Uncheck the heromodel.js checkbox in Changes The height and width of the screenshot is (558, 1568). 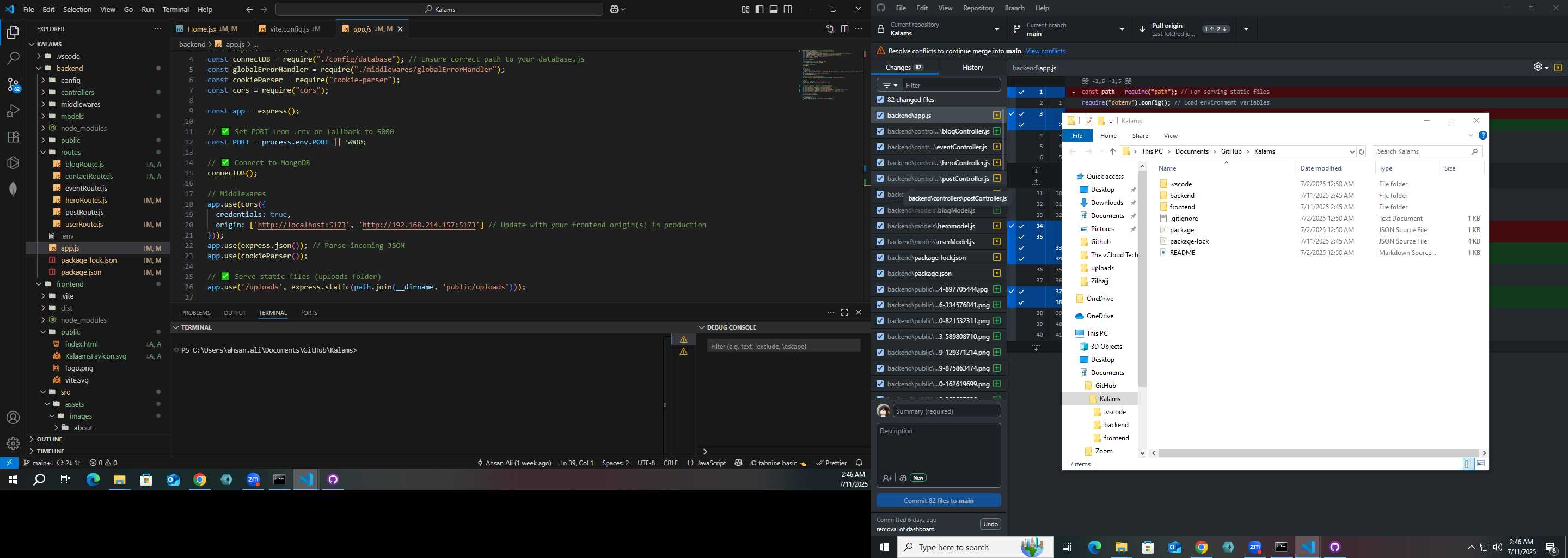coord(880,226)
